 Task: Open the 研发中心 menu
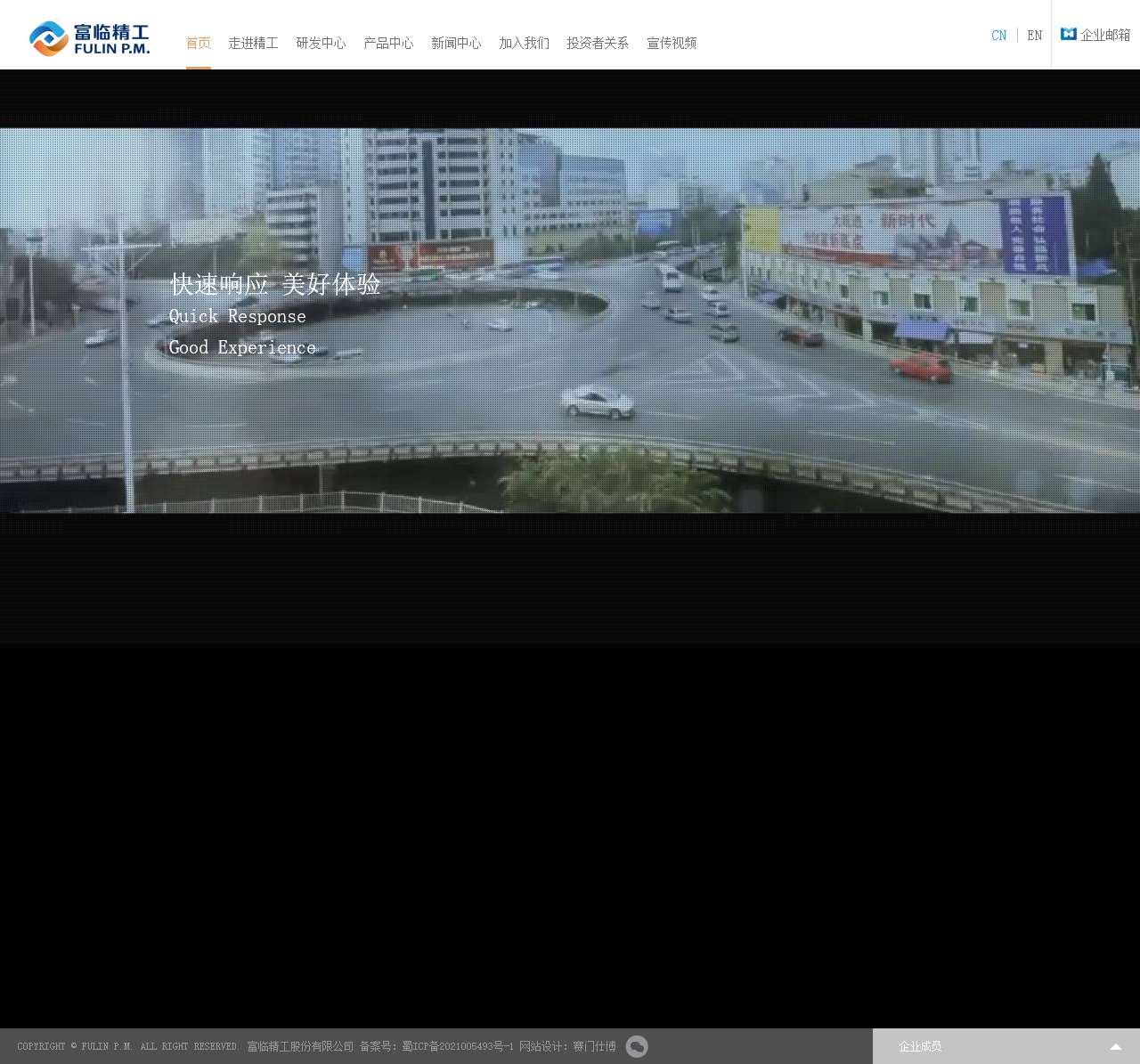[x=321, y=43]
